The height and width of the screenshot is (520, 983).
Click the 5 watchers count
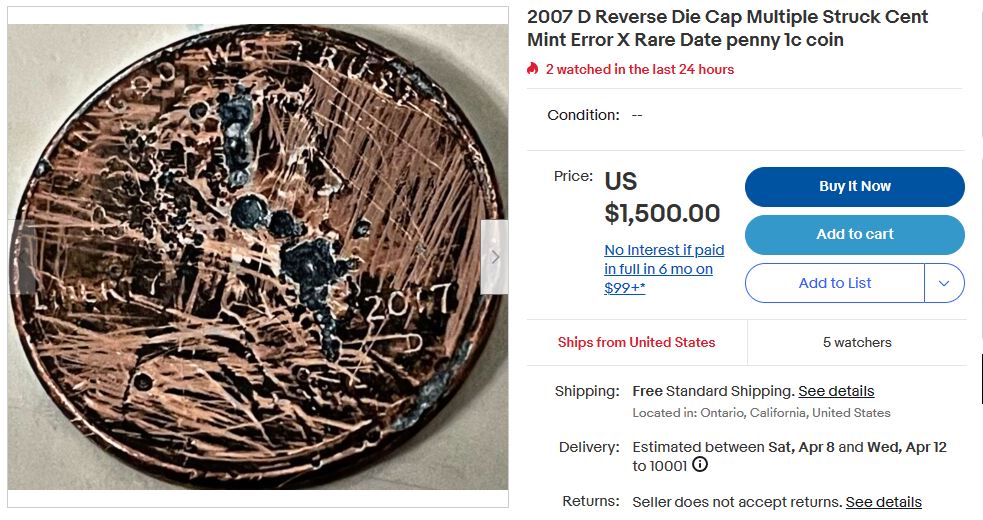[857, 342]
